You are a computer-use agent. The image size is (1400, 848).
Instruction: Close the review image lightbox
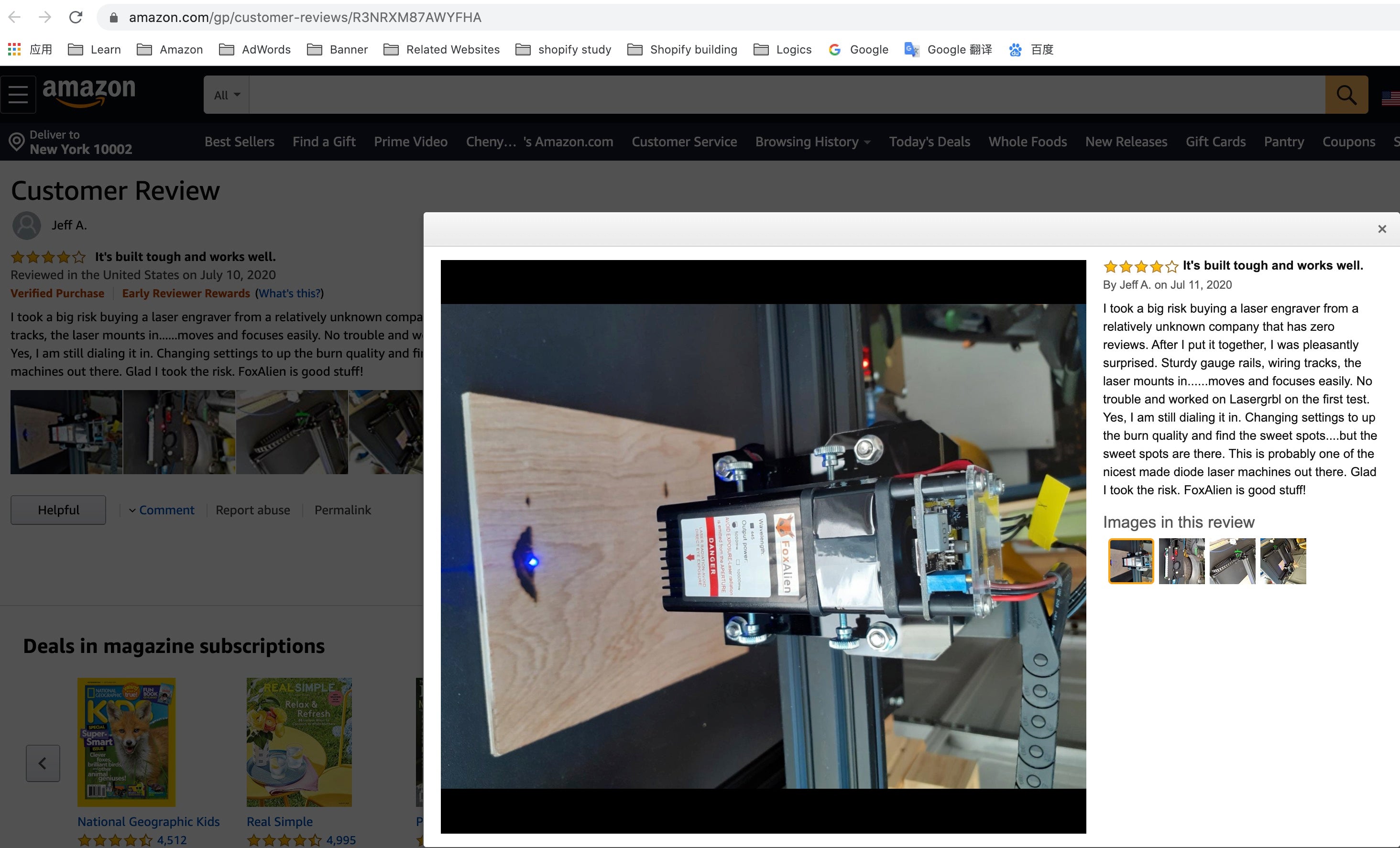click(x=1382, y=229)
